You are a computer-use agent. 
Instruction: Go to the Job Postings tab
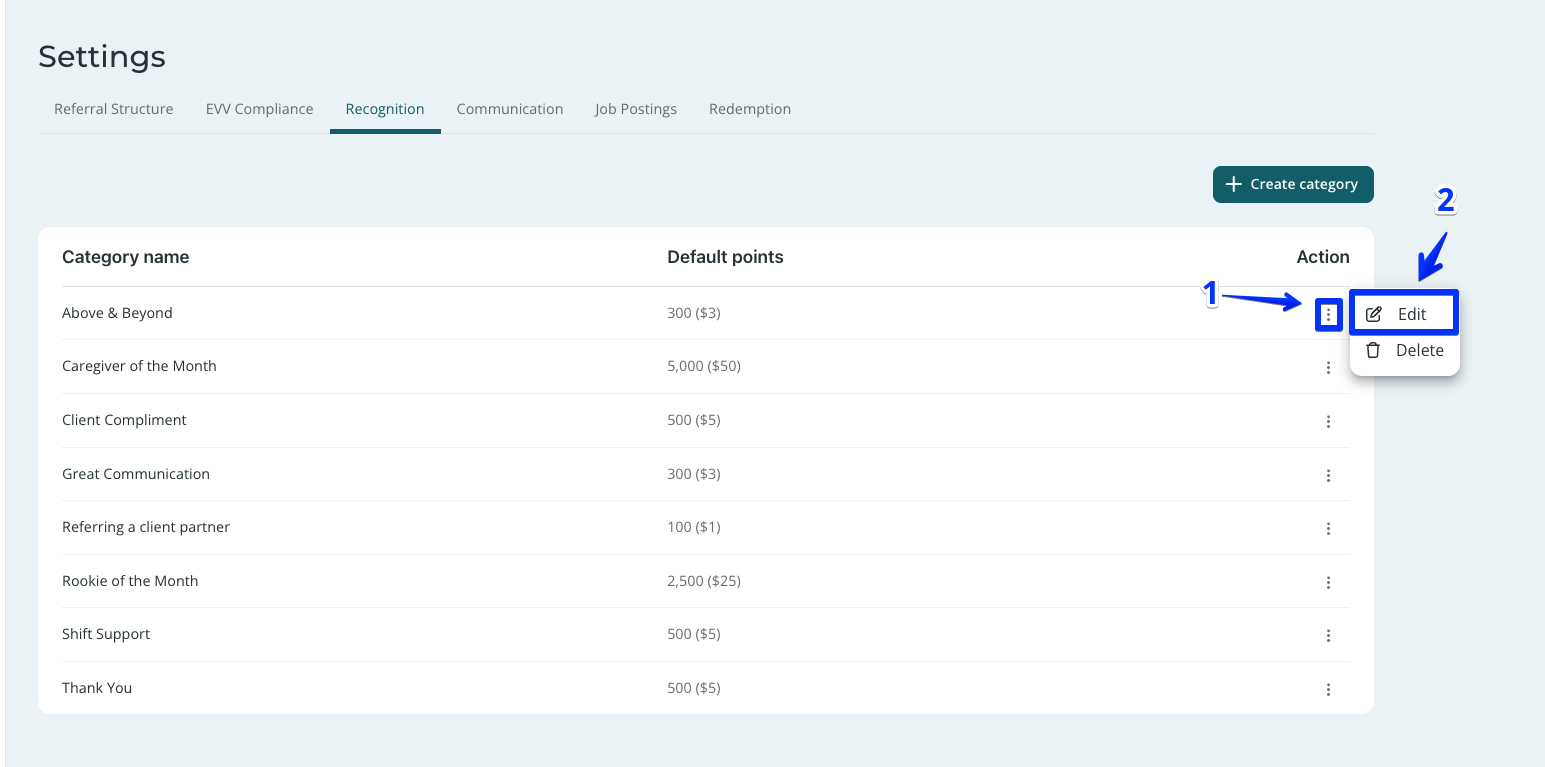point(636,109)
